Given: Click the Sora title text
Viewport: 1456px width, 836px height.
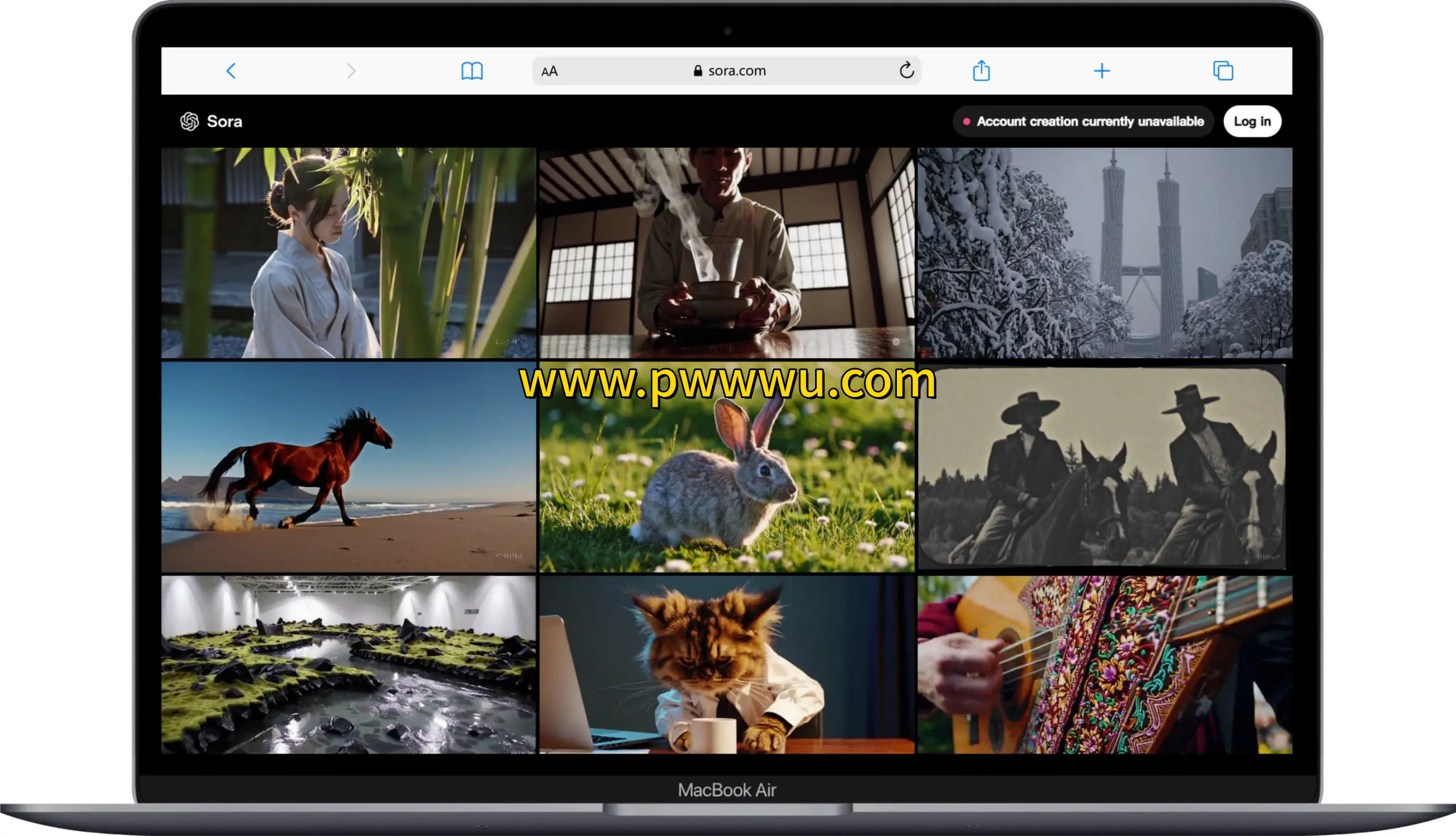Looking at the screenshot, I should point(225,122).
